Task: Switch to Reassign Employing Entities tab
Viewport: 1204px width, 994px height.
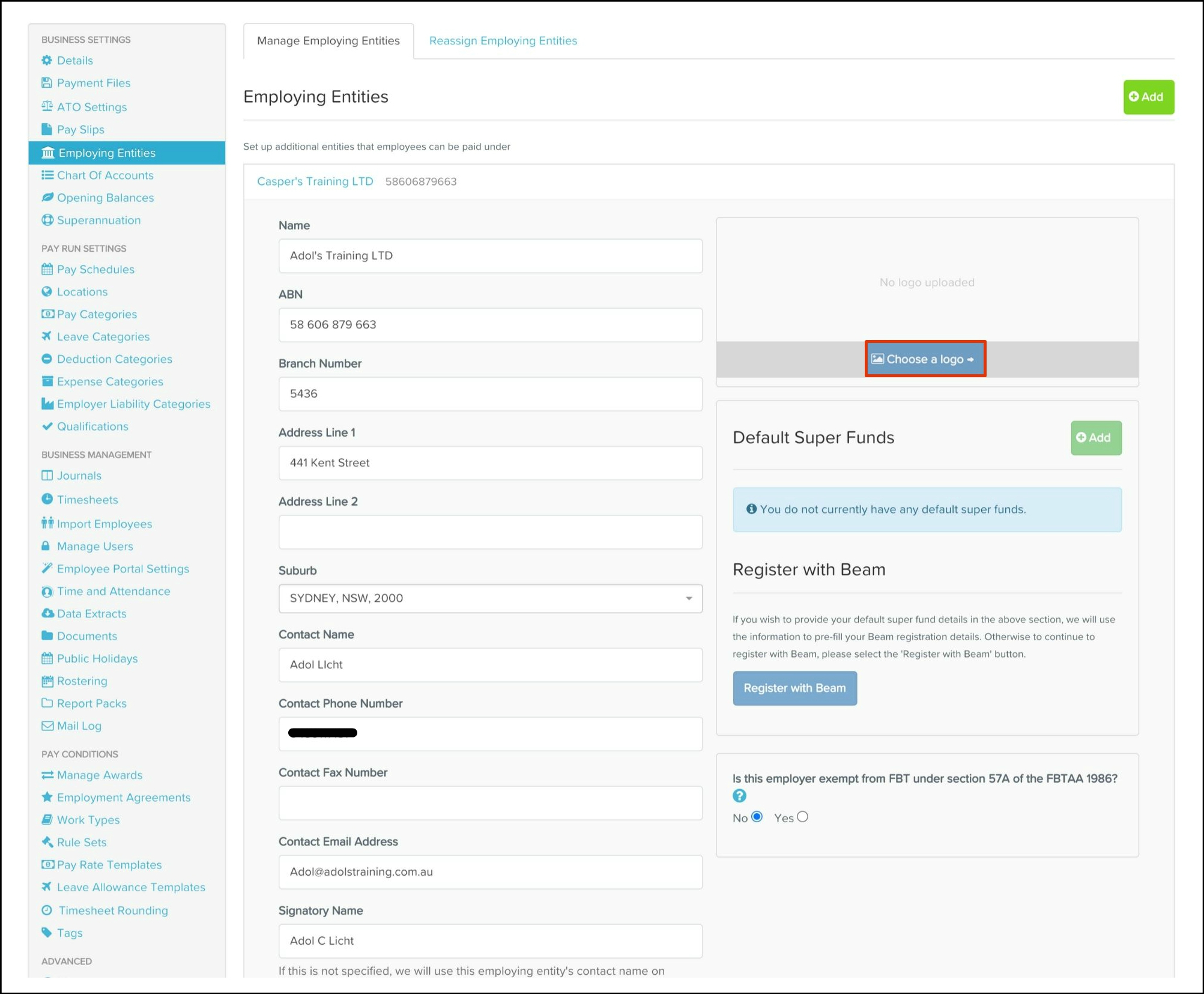Action: click(x=503, y=41)
